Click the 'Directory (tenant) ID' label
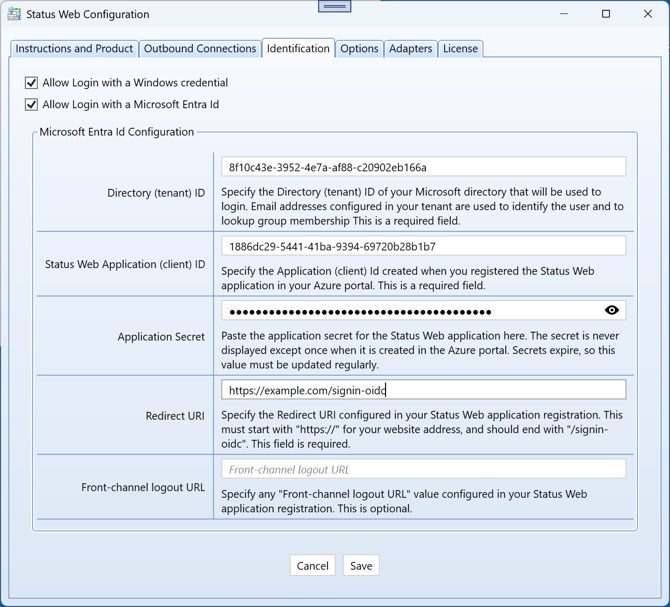The image size is (670, 607). 156,193
